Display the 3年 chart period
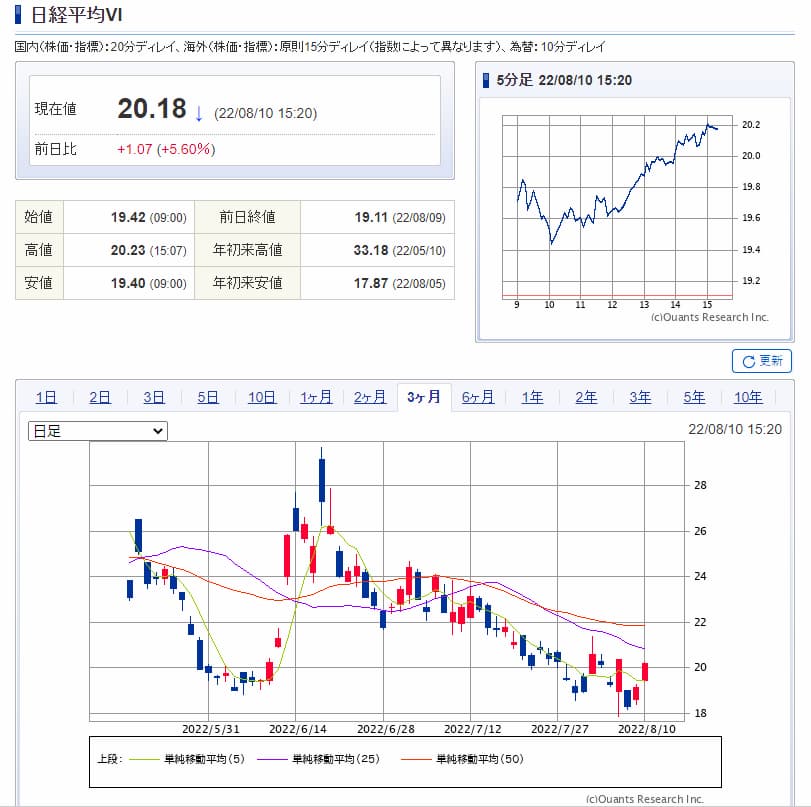 [640, 397]
